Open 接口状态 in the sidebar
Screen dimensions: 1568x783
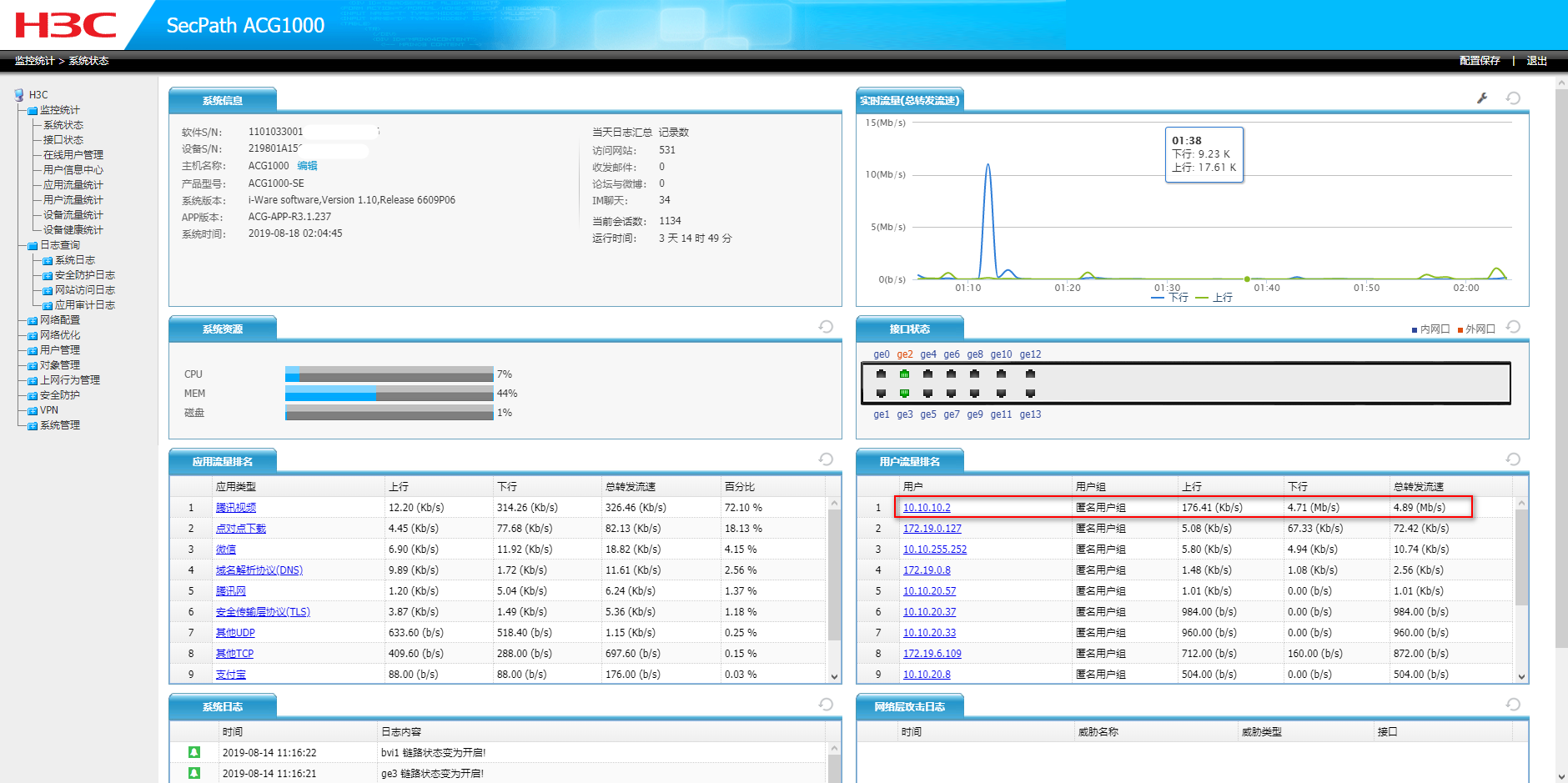point(63,140)
